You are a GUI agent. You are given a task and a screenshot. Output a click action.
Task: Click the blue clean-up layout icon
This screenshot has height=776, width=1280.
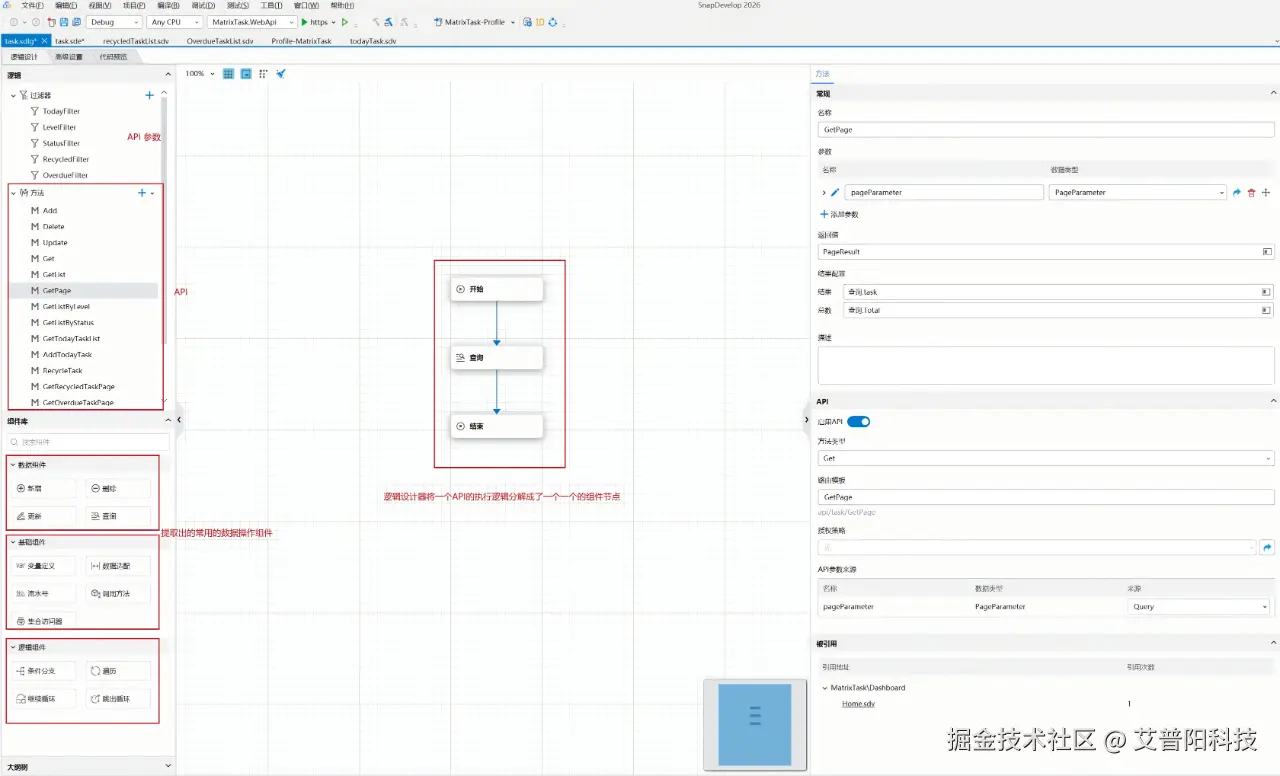[x=281, y=74]
